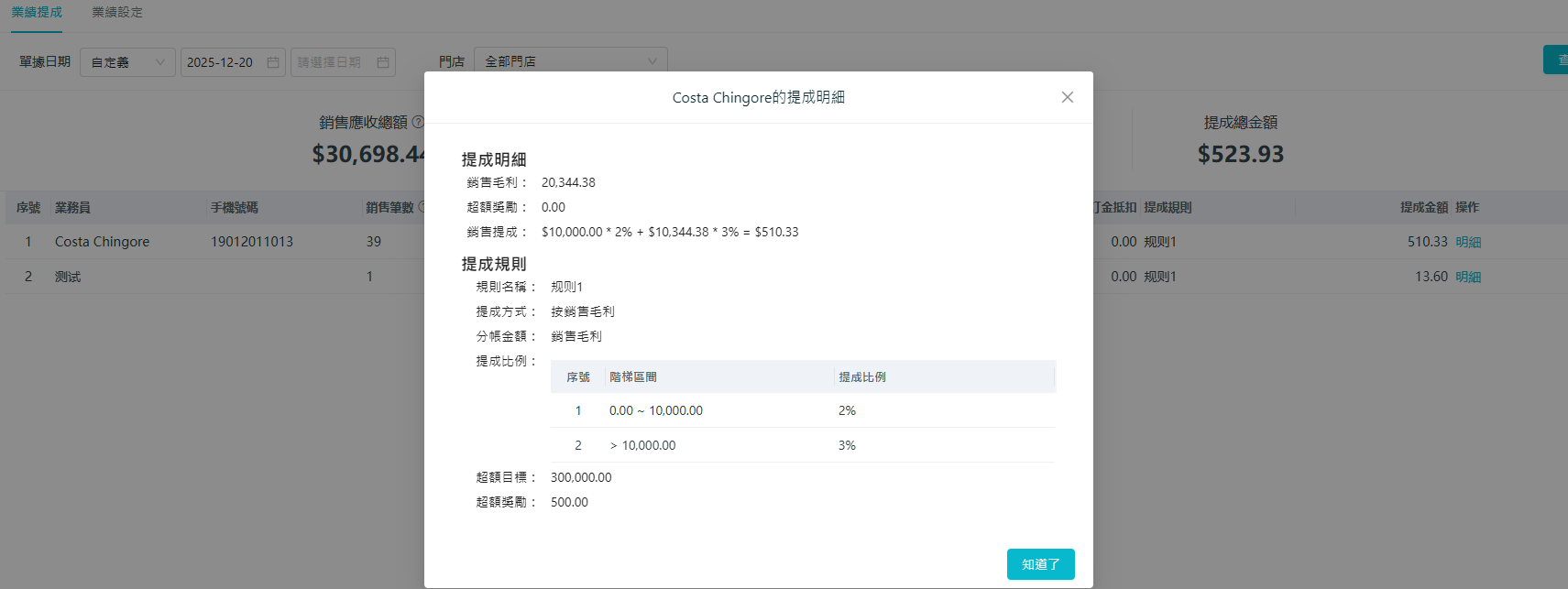Switch to the 業績提成 tab
Image resolution: width=1568 pixels, height=589 pixels.
[37, 13]
